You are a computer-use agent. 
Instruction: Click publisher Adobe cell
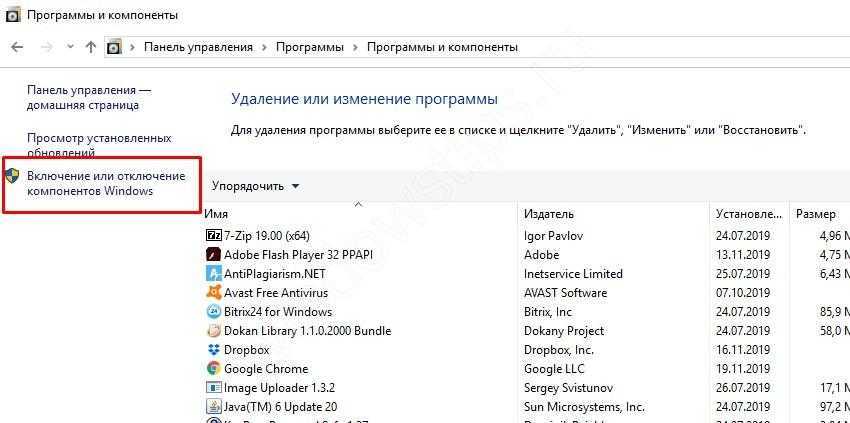point(542,255)
